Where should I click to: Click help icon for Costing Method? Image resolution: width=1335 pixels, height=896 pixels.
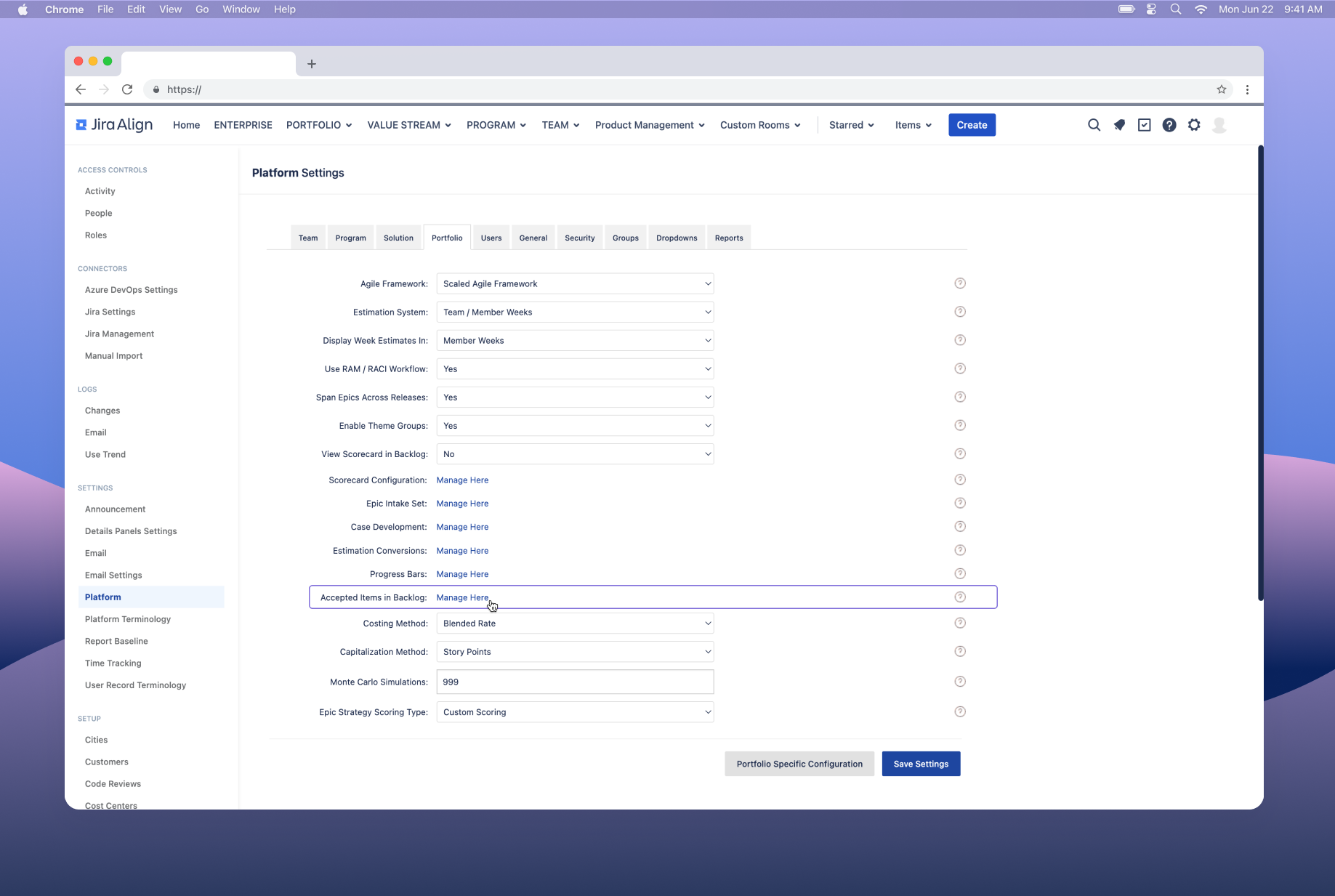[960, 623]
